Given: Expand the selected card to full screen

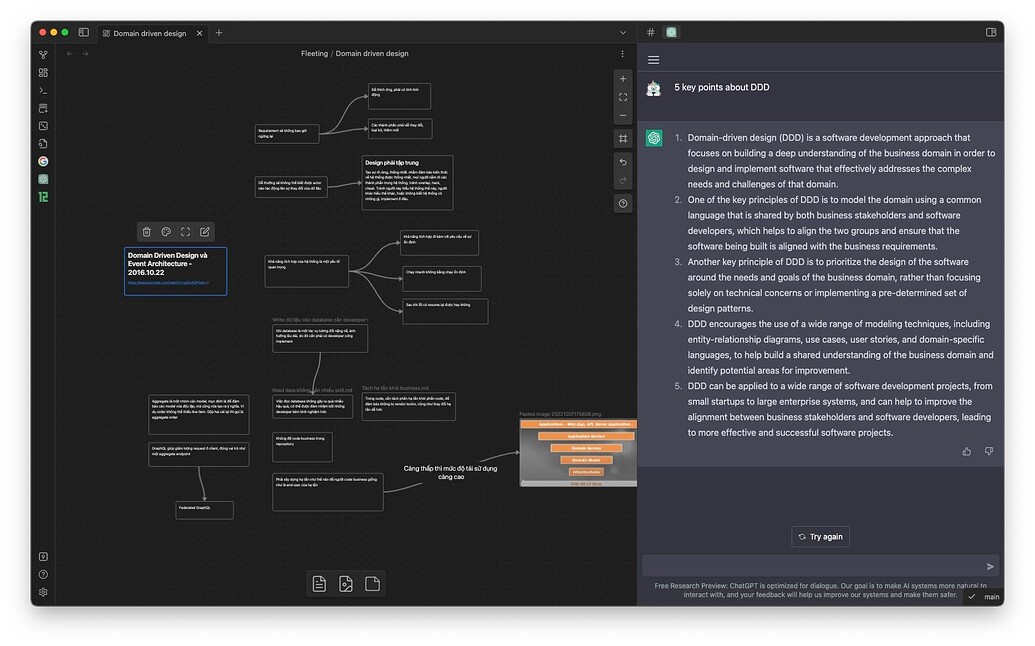Looking at the screenshot, I should coord(185,231).
